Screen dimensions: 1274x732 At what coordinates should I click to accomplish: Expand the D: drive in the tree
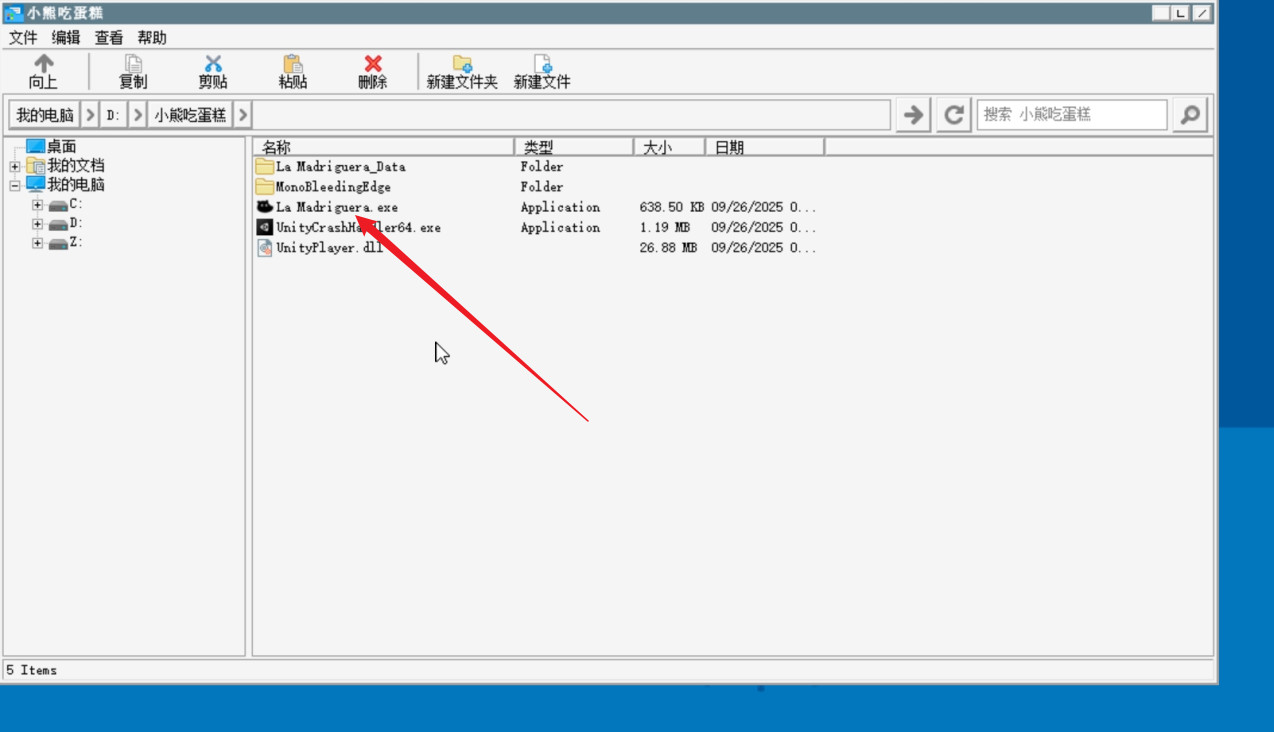[x=37, y=224]
